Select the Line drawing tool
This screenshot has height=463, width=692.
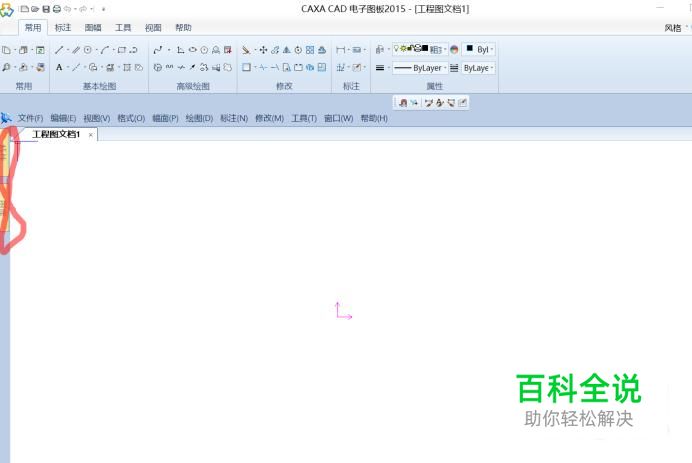click(59, 50)
